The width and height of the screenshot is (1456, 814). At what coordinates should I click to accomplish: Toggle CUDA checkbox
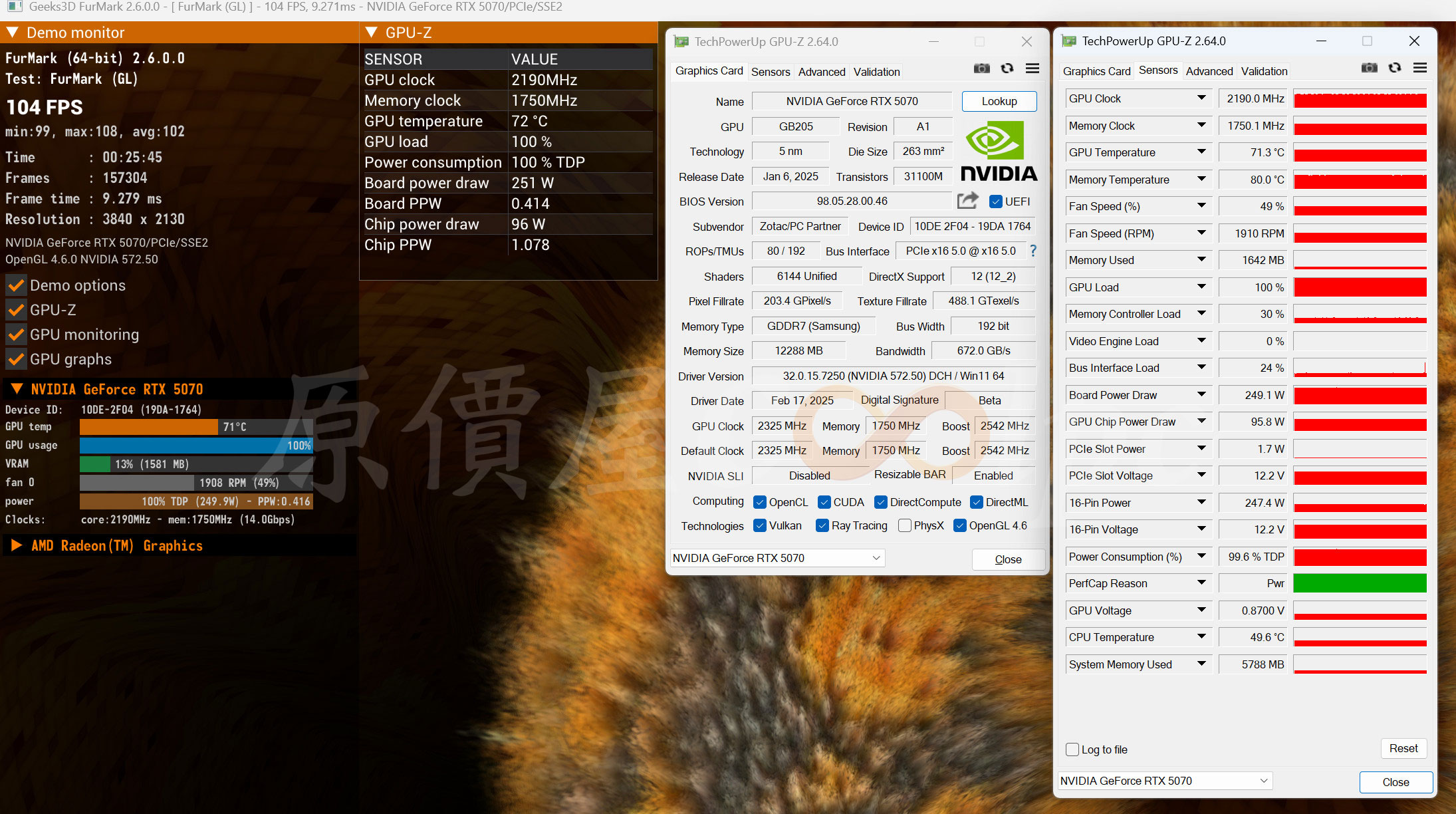point(824,502)
